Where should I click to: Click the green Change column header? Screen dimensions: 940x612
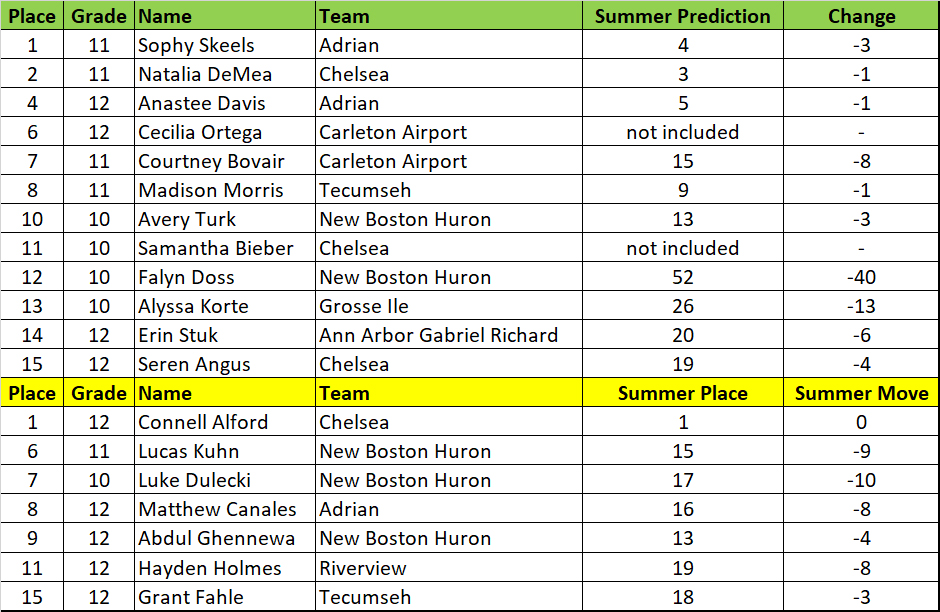click(x=861, y=16)
